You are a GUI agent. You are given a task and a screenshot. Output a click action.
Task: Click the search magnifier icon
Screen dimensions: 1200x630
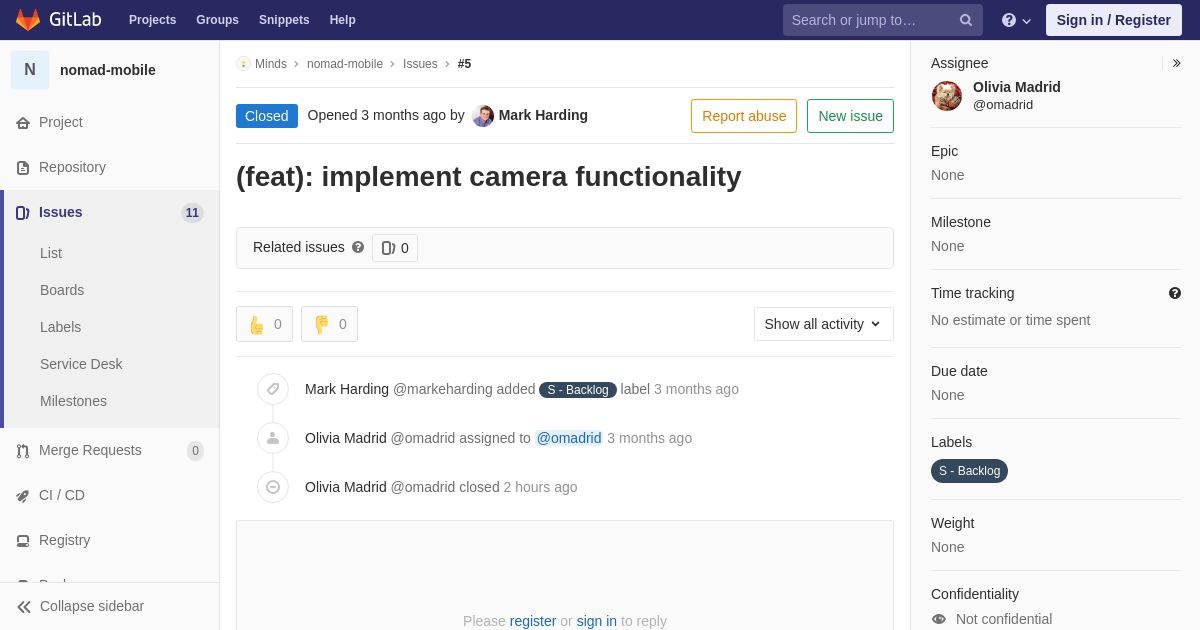pos(965,20)
